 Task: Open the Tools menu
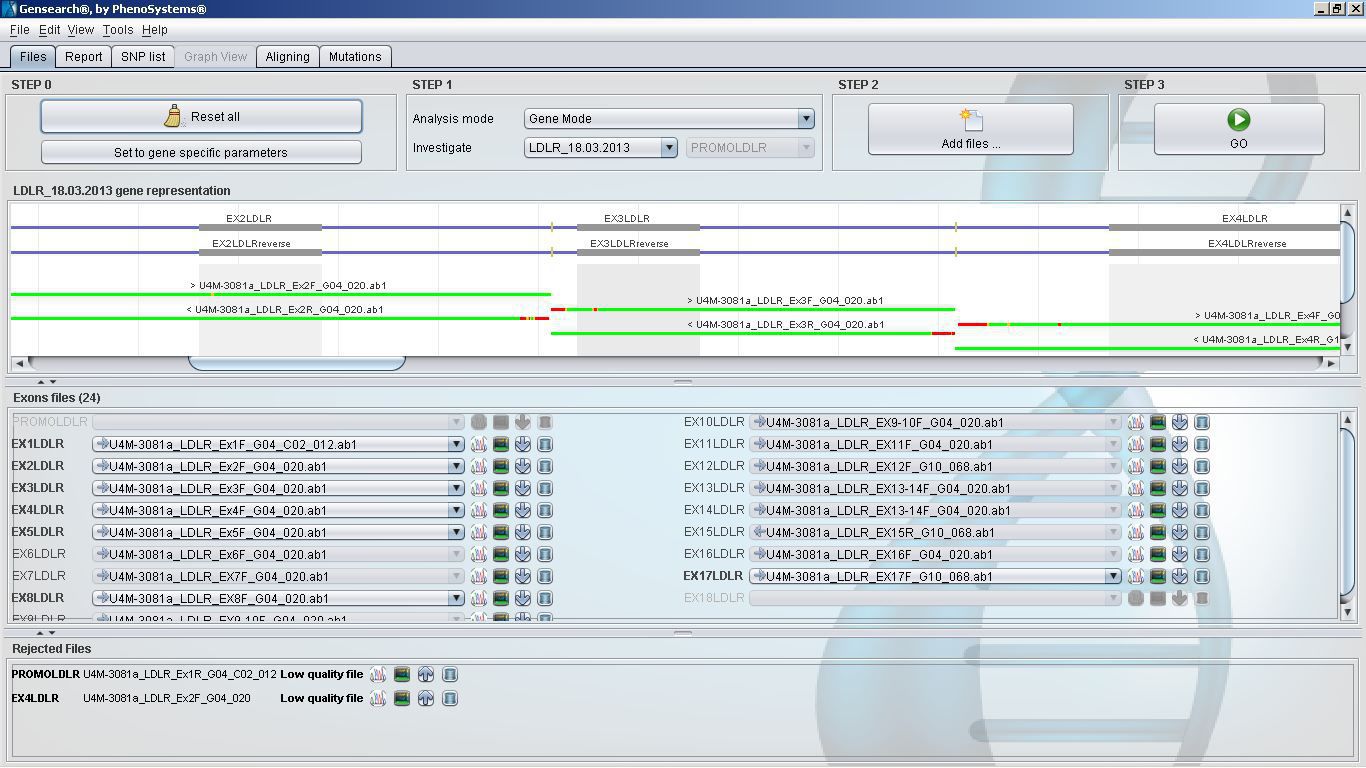[117, 30]
